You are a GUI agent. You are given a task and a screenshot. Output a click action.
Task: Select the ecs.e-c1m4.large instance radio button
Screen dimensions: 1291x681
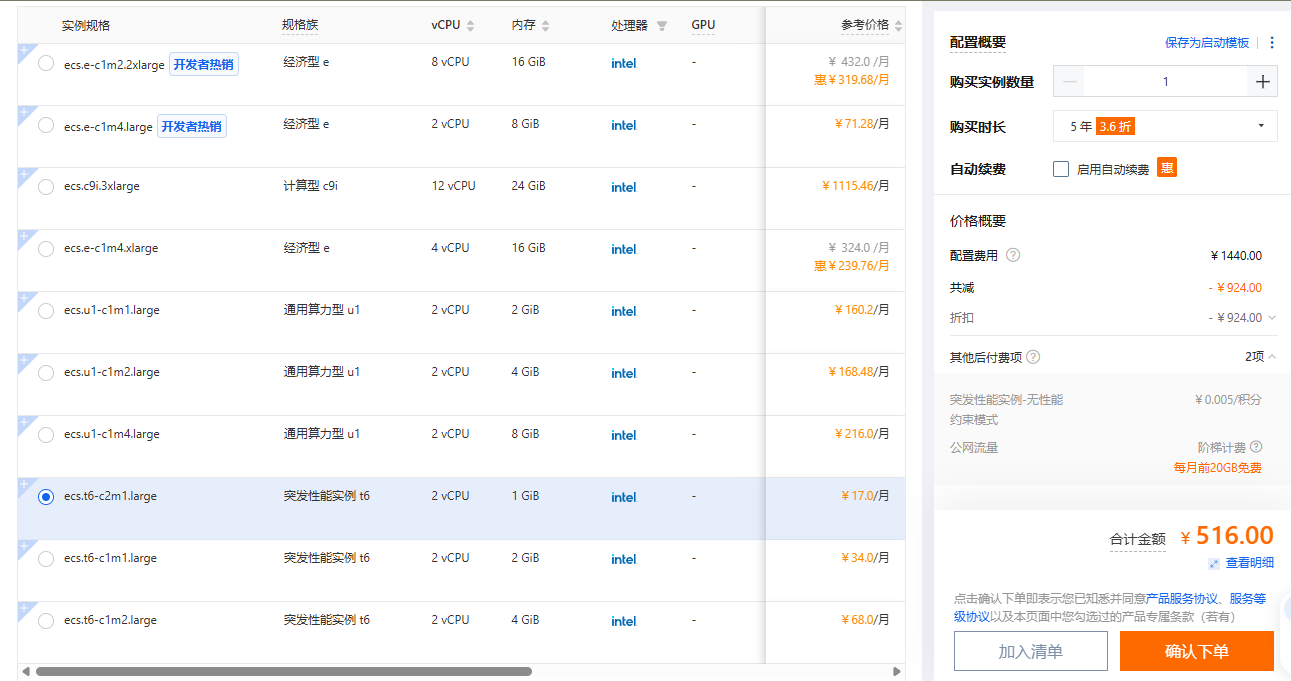tap(46, 125)
